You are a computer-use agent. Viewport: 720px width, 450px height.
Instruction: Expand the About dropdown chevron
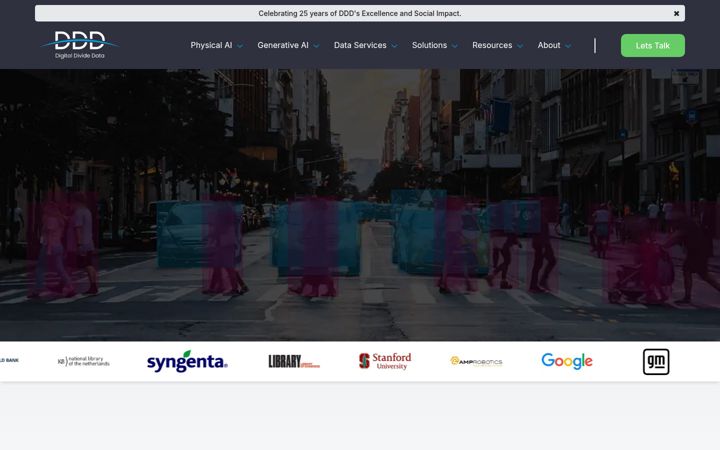(x=568, y=46)
